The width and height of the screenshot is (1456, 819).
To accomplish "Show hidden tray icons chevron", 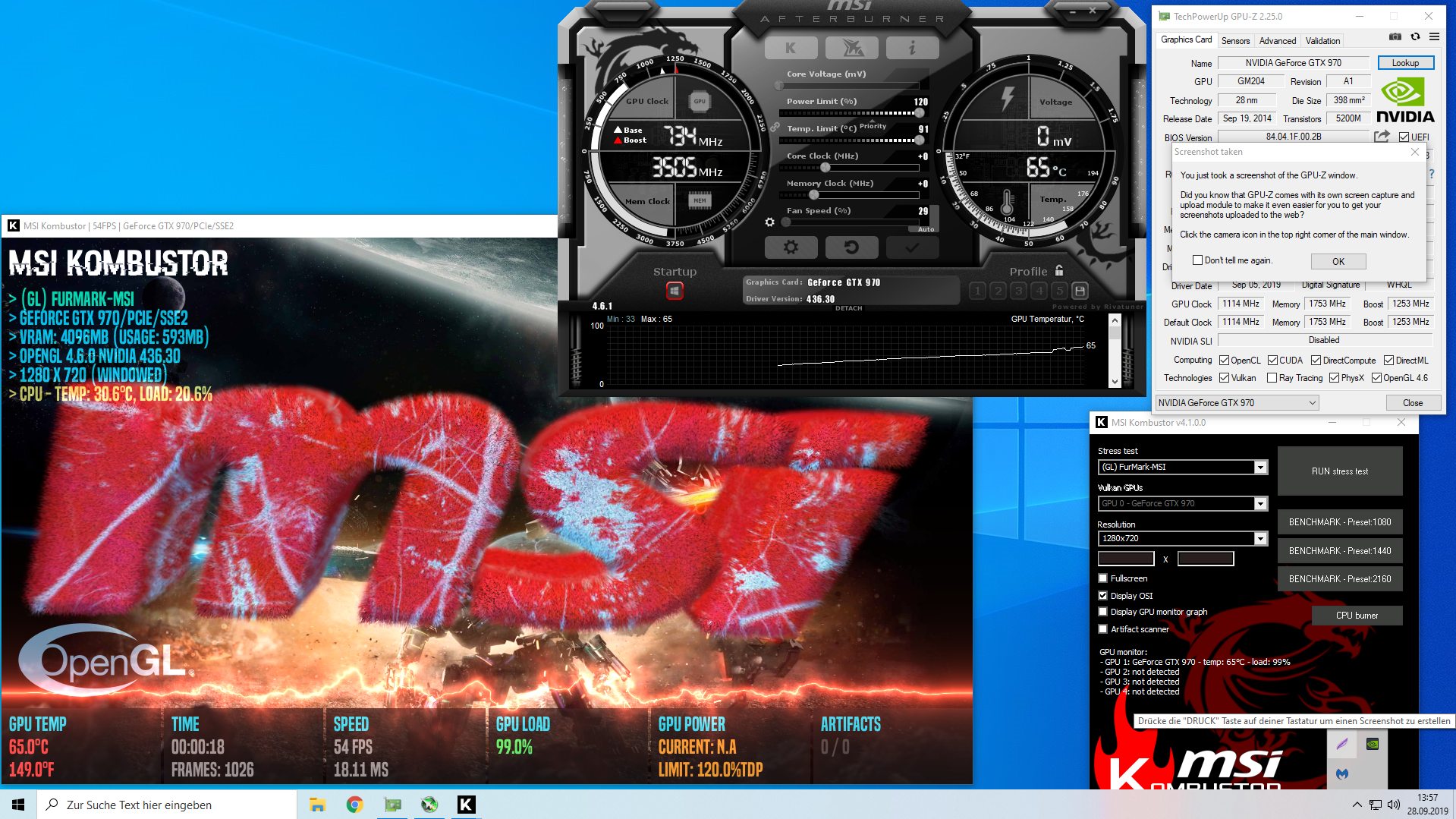I will pyautogui.click(x=1357, y=805).
